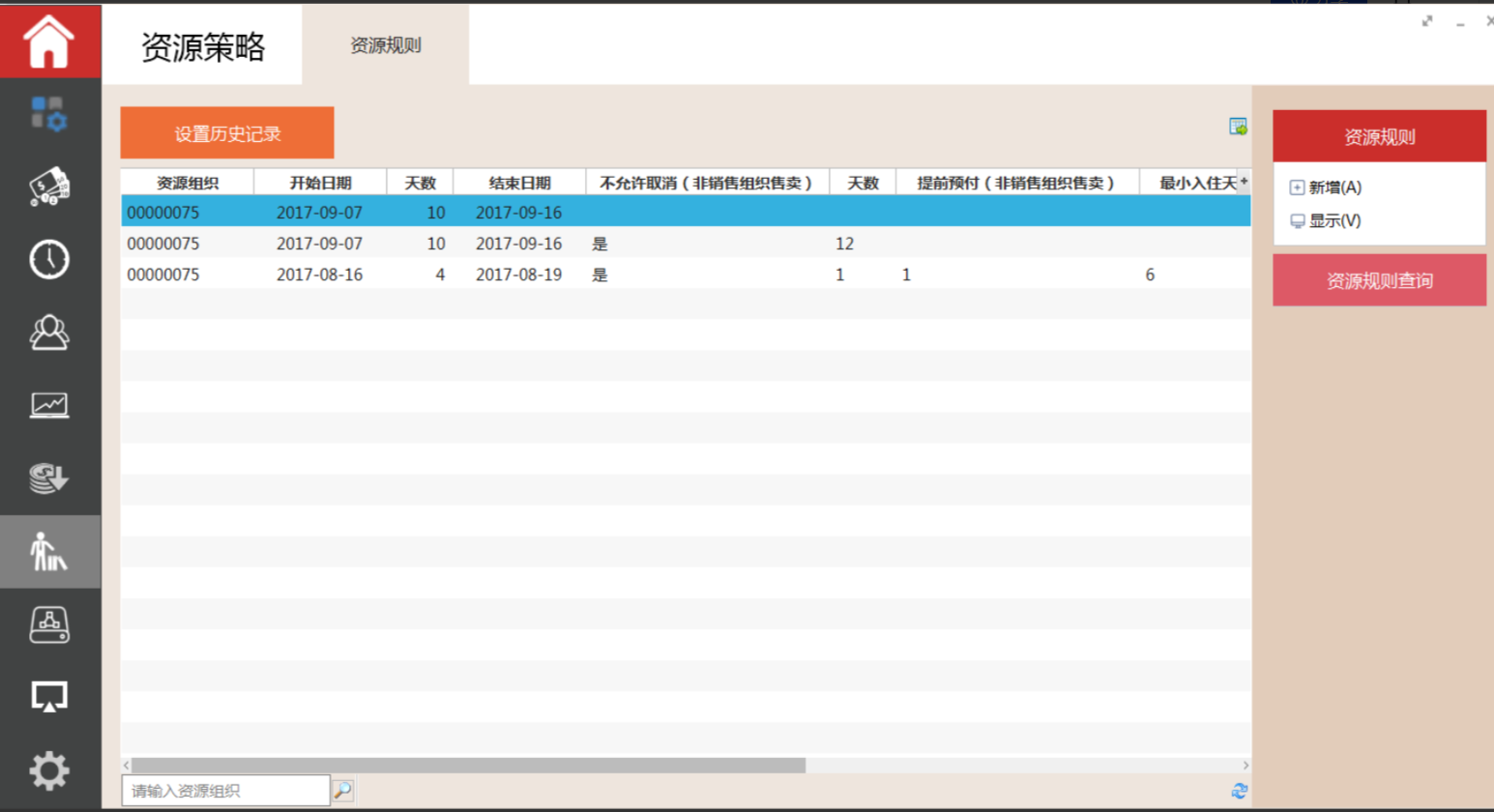Open the settings gear icon
1494x812 pixels.
point(49,770)
